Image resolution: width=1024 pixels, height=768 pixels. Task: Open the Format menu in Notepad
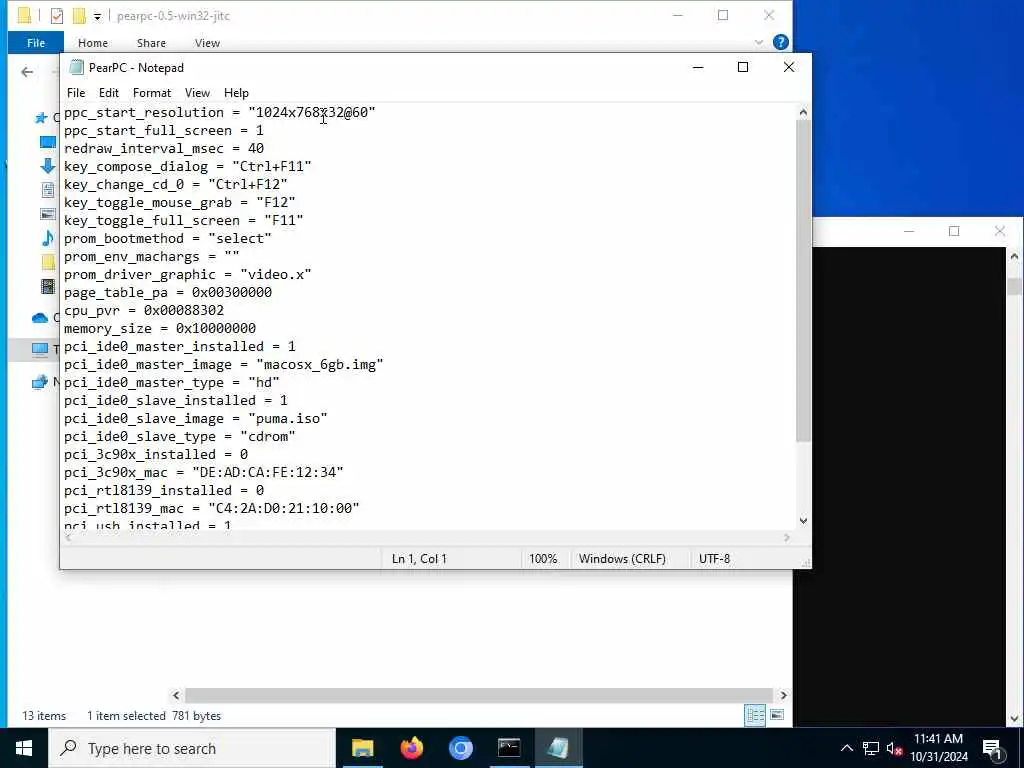click(x=152, y=93)
